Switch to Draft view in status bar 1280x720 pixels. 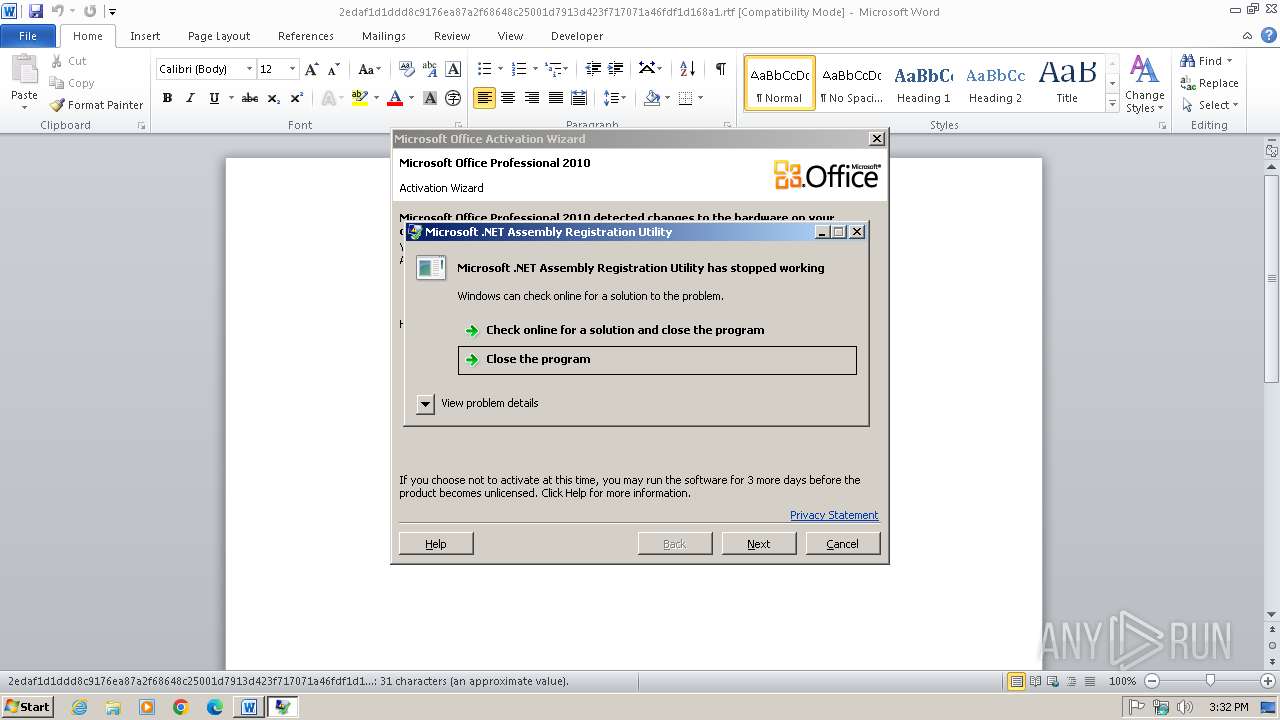point(1090,681)
